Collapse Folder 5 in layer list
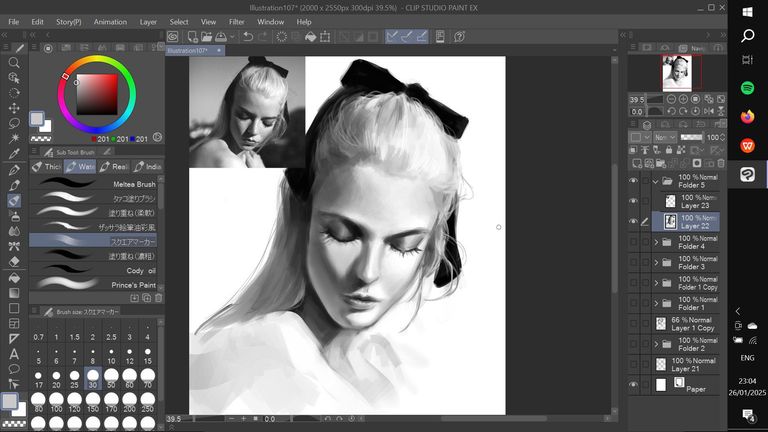This screenshot has width=768, height=432. click(x=655, y=181)
